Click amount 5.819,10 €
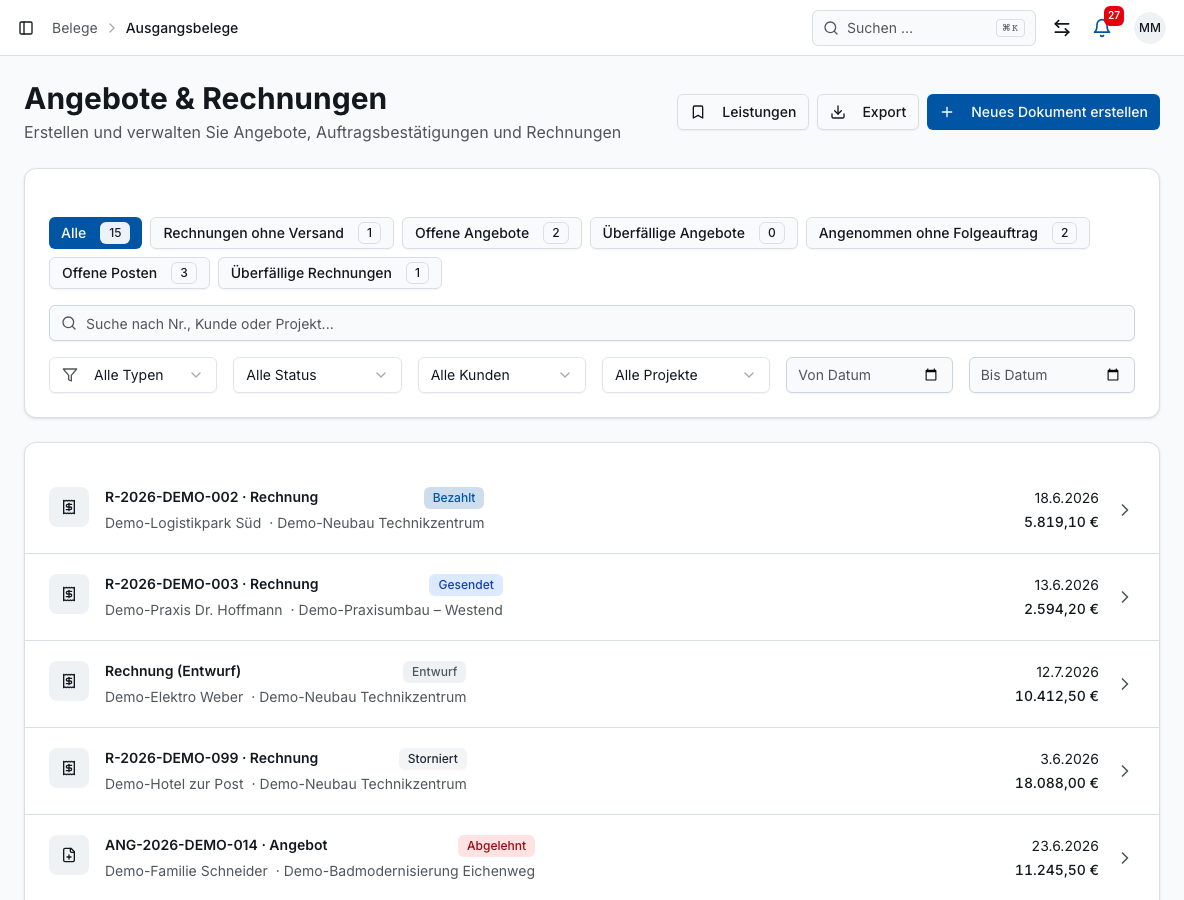Viewport: 1184px width, 900px height. (x=1061, y=522)
